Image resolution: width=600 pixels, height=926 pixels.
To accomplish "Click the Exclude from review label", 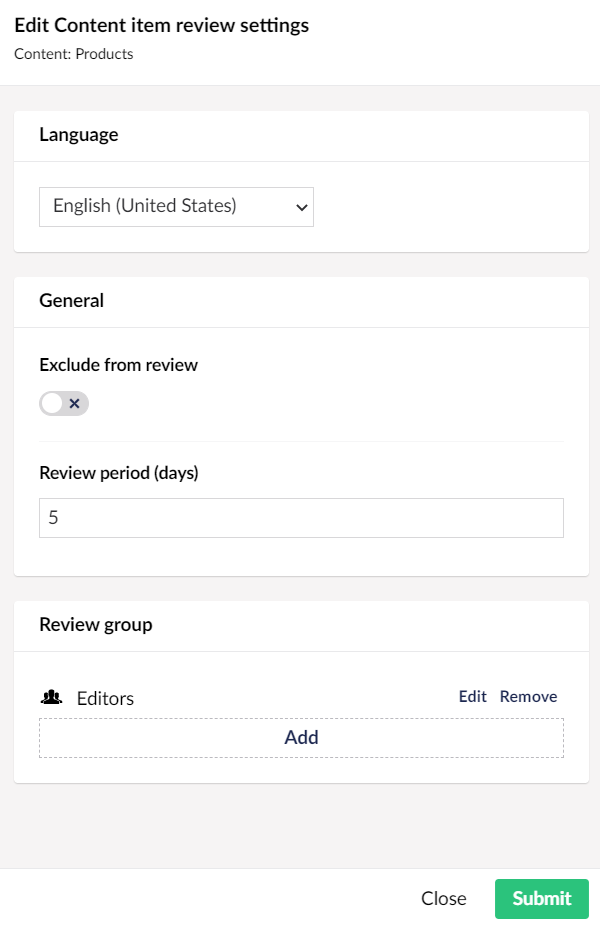I will click(119, 365).
